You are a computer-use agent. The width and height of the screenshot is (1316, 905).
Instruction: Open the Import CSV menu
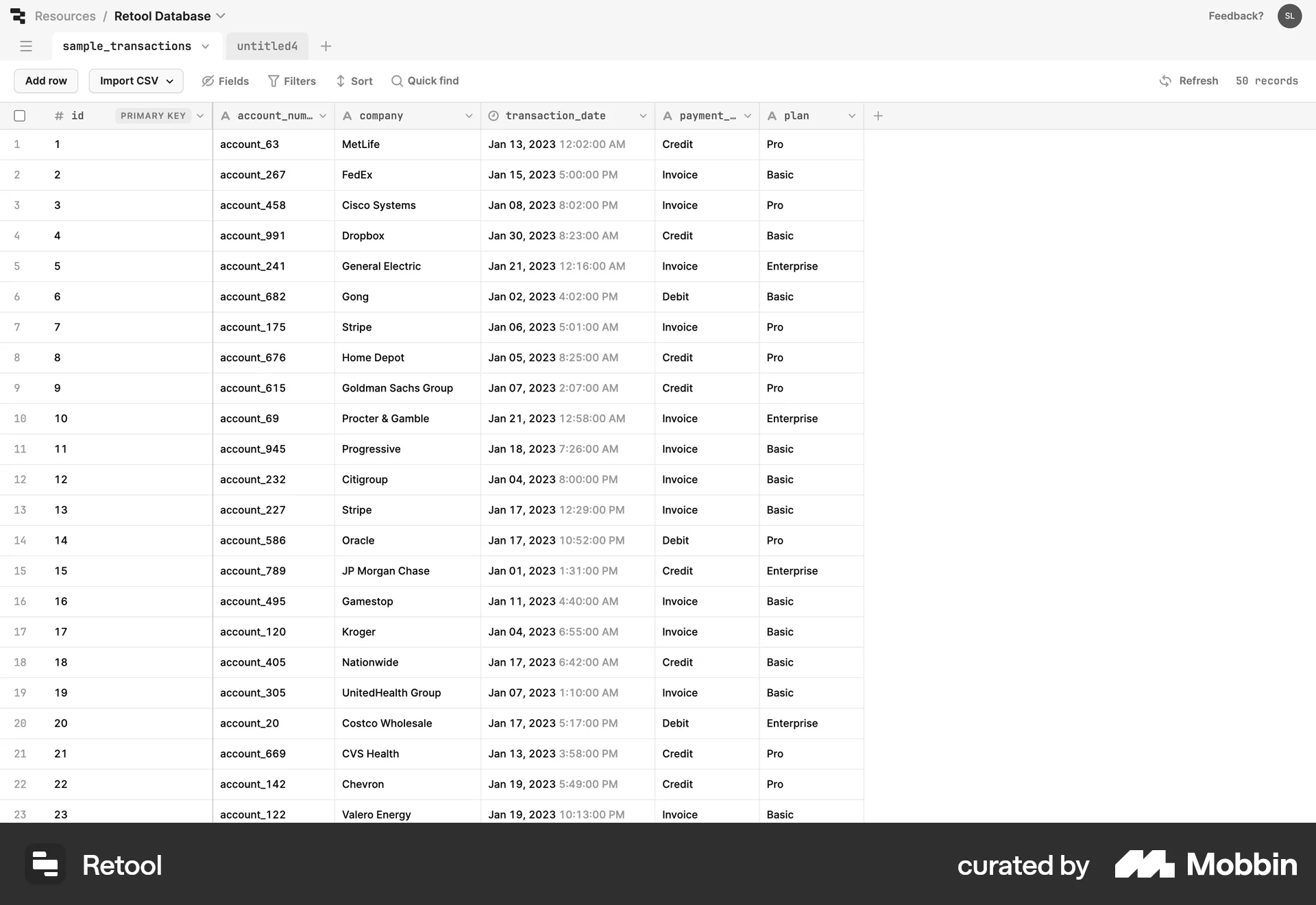tap(135, 80)
